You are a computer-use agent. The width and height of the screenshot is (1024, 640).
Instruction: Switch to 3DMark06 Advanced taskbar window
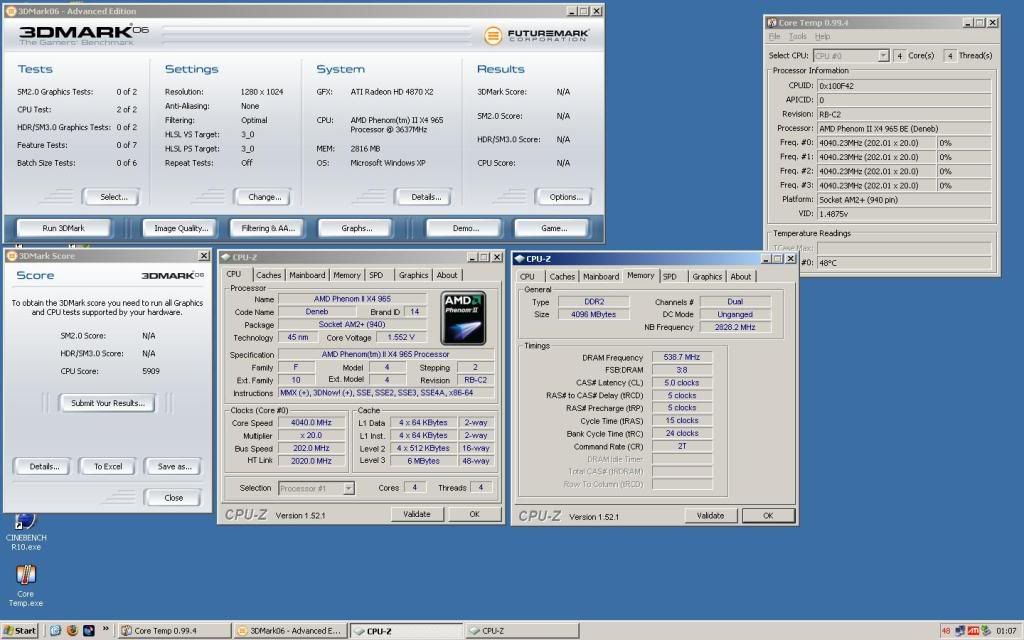point(290,631)
